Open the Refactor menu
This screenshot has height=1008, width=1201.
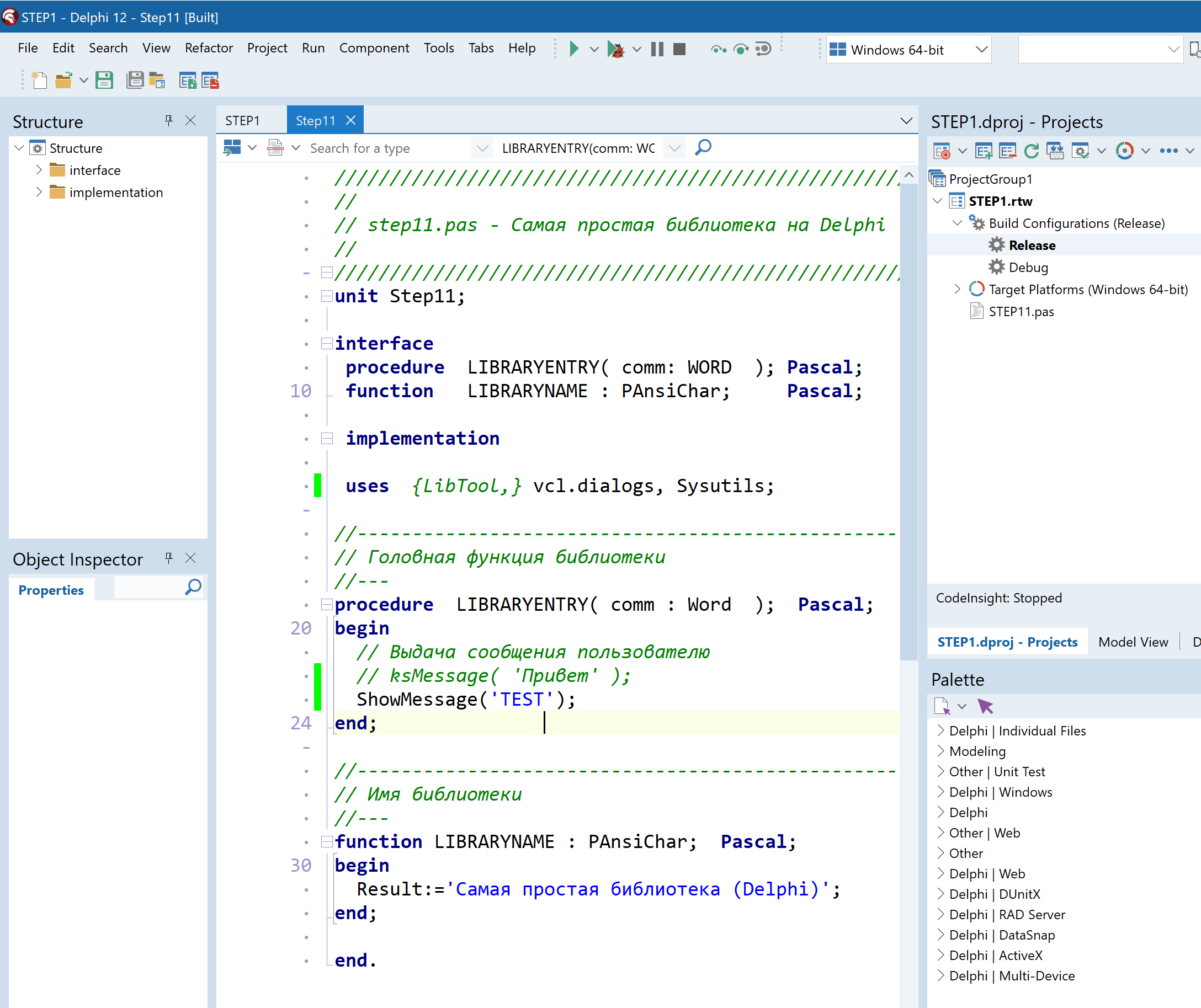tap(208, 48)
